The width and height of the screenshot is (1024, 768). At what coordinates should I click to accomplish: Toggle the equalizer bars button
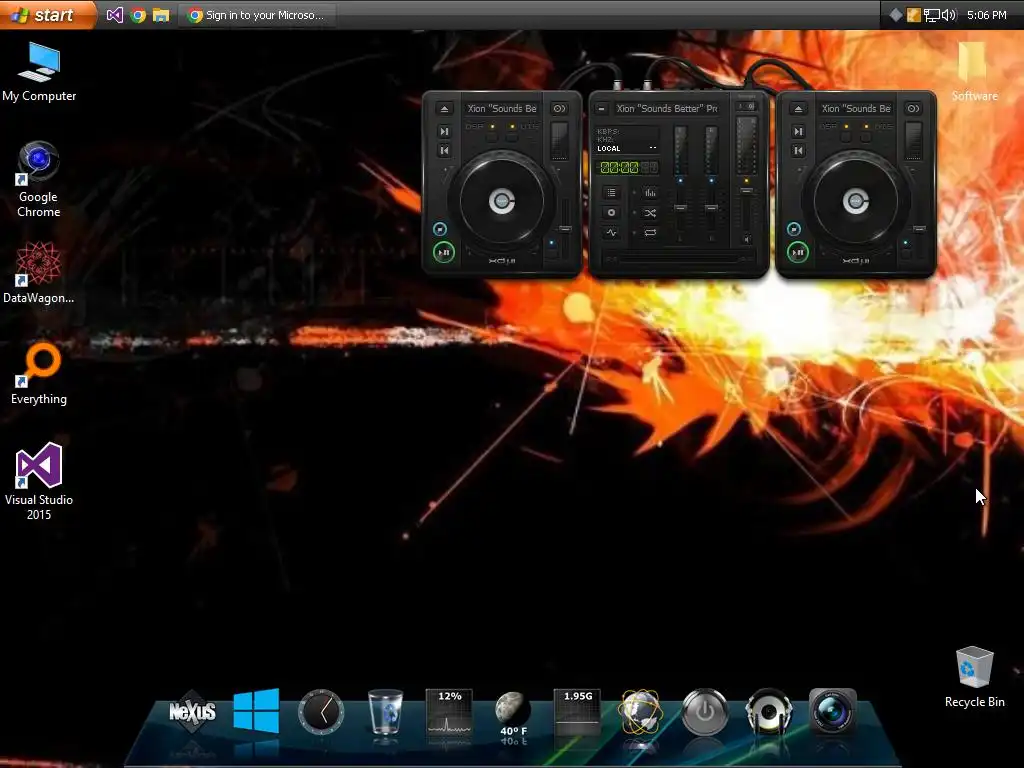(650, 193)
